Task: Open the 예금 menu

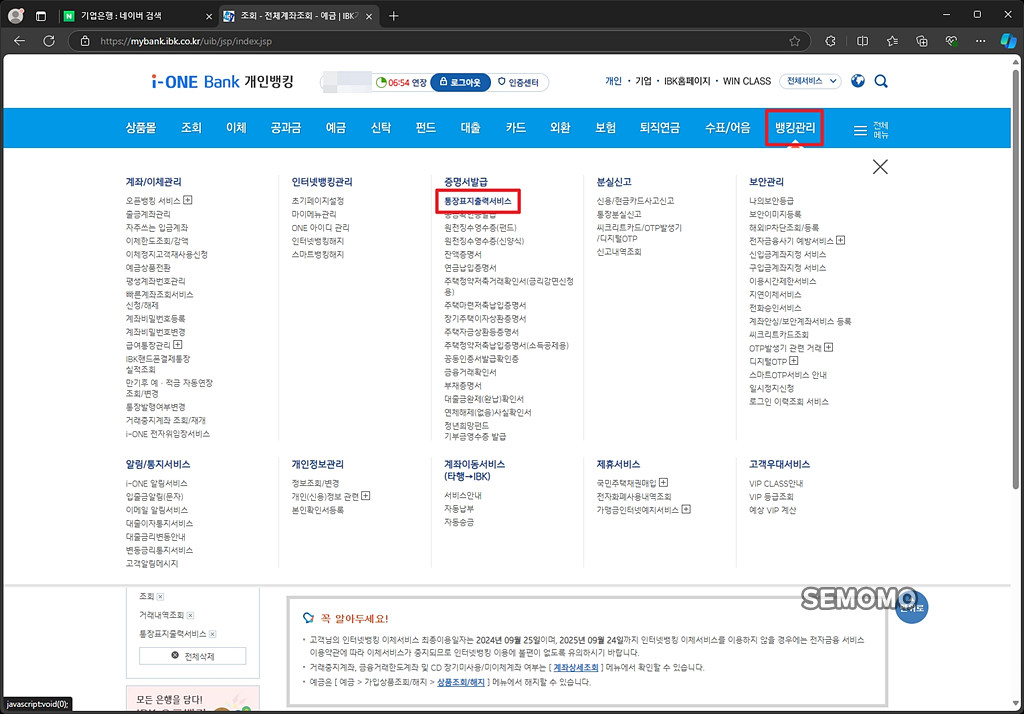Action: pos(336,128)
